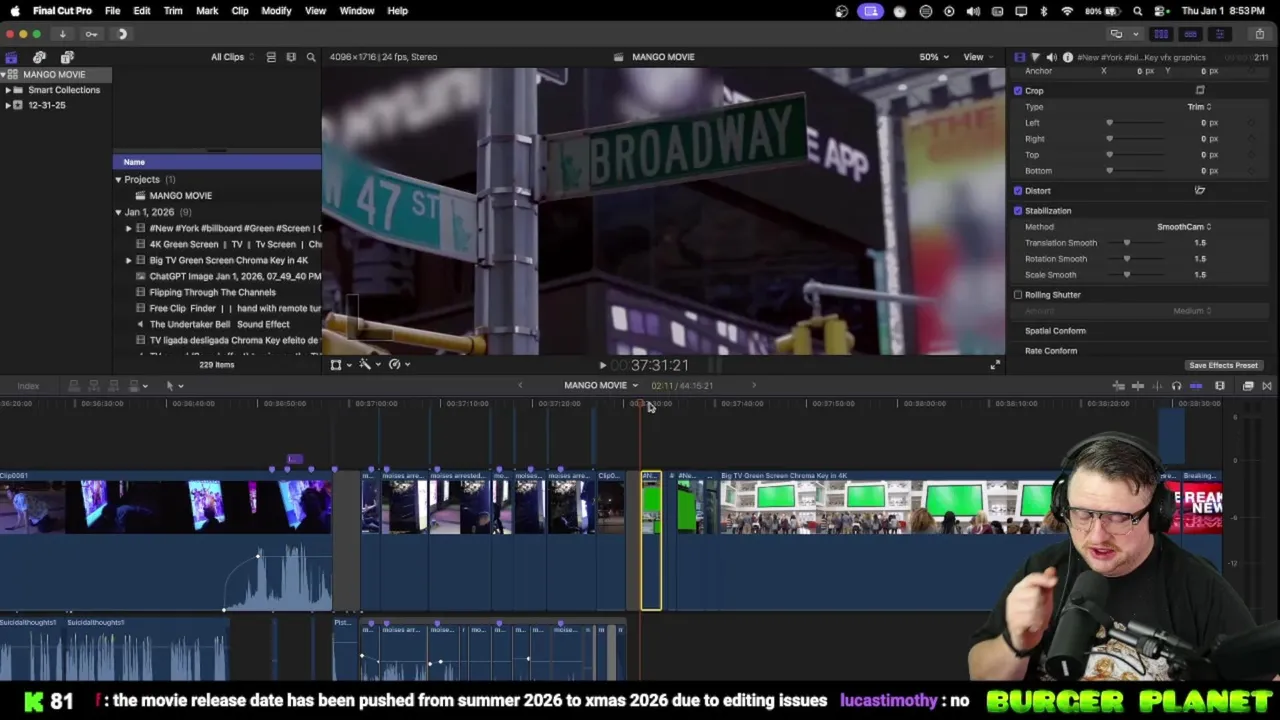1280x720 pixels.
Task: Uncheck the Stabilization checkbox
Action: tap(1018, 211)
